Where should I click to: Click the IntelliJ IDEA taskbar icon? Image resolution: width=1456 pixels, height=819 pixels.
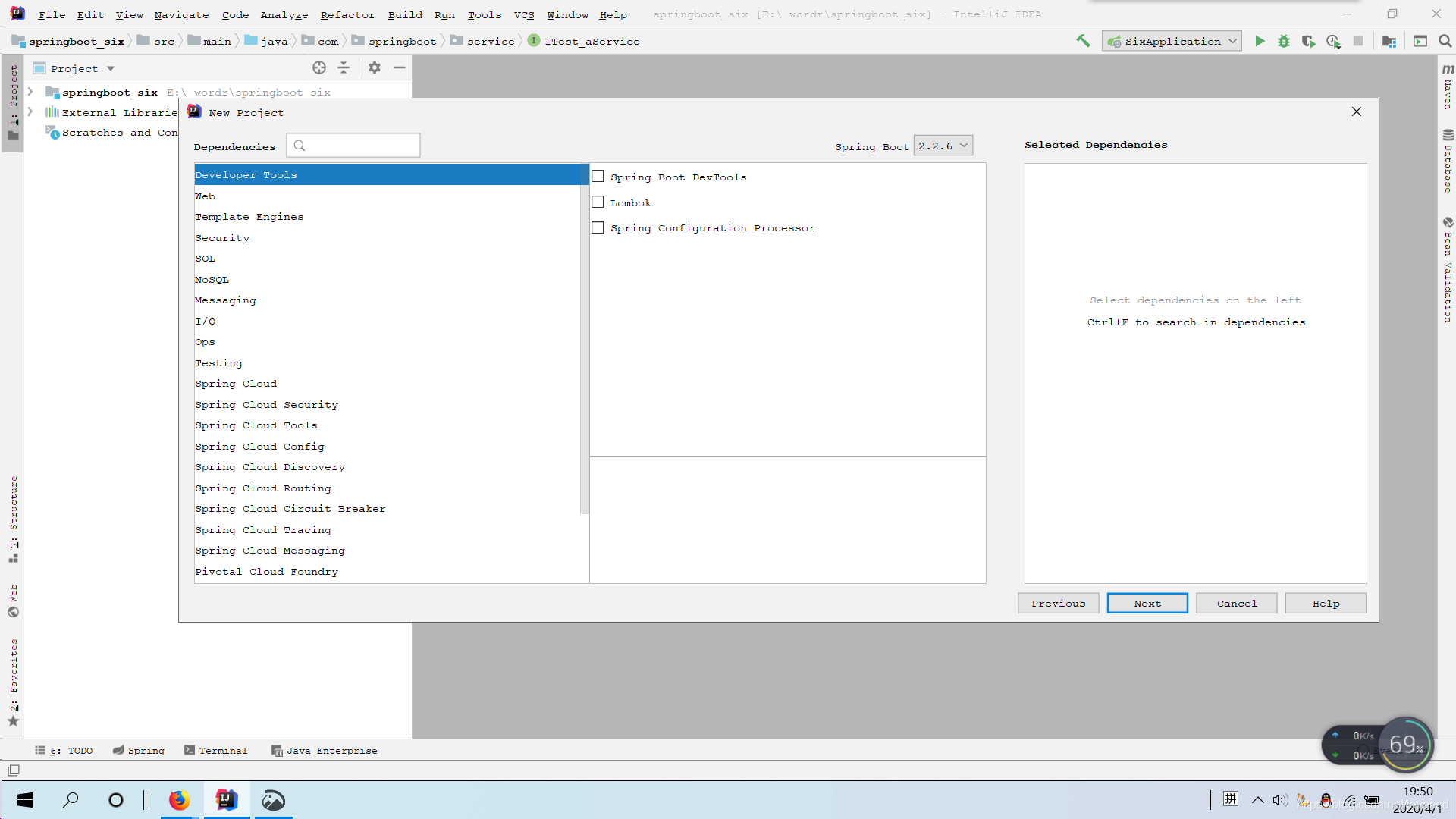point(226,800)
